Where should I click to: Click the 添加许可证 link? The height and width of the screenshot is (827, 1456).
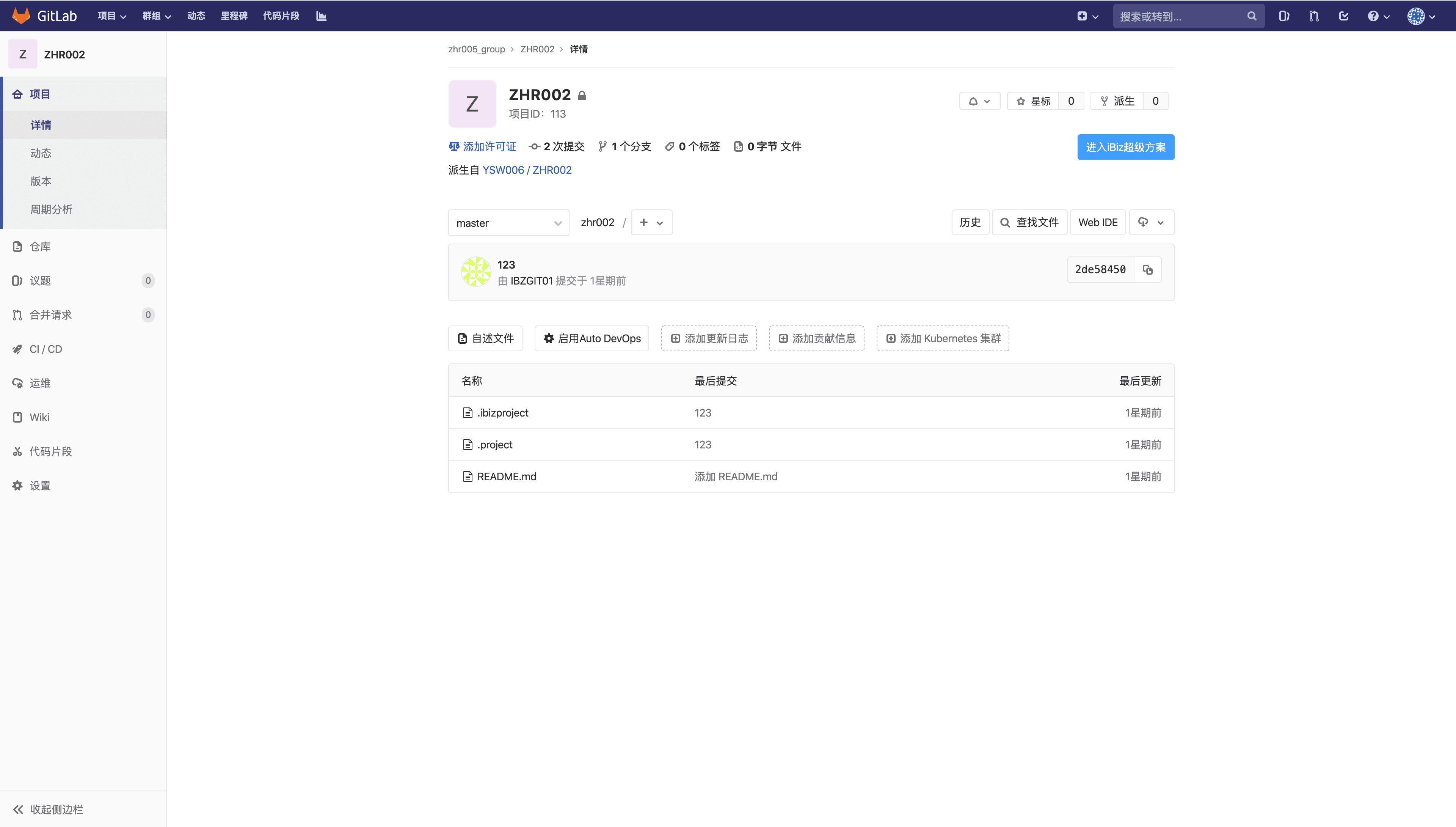pos(483,146)
